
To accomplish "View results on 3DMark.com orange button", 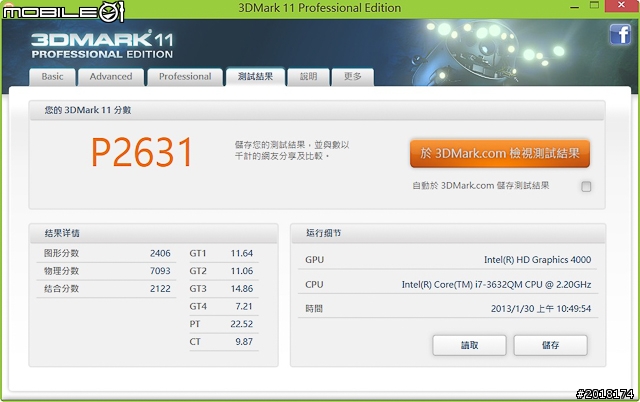I will pos(500,153).
